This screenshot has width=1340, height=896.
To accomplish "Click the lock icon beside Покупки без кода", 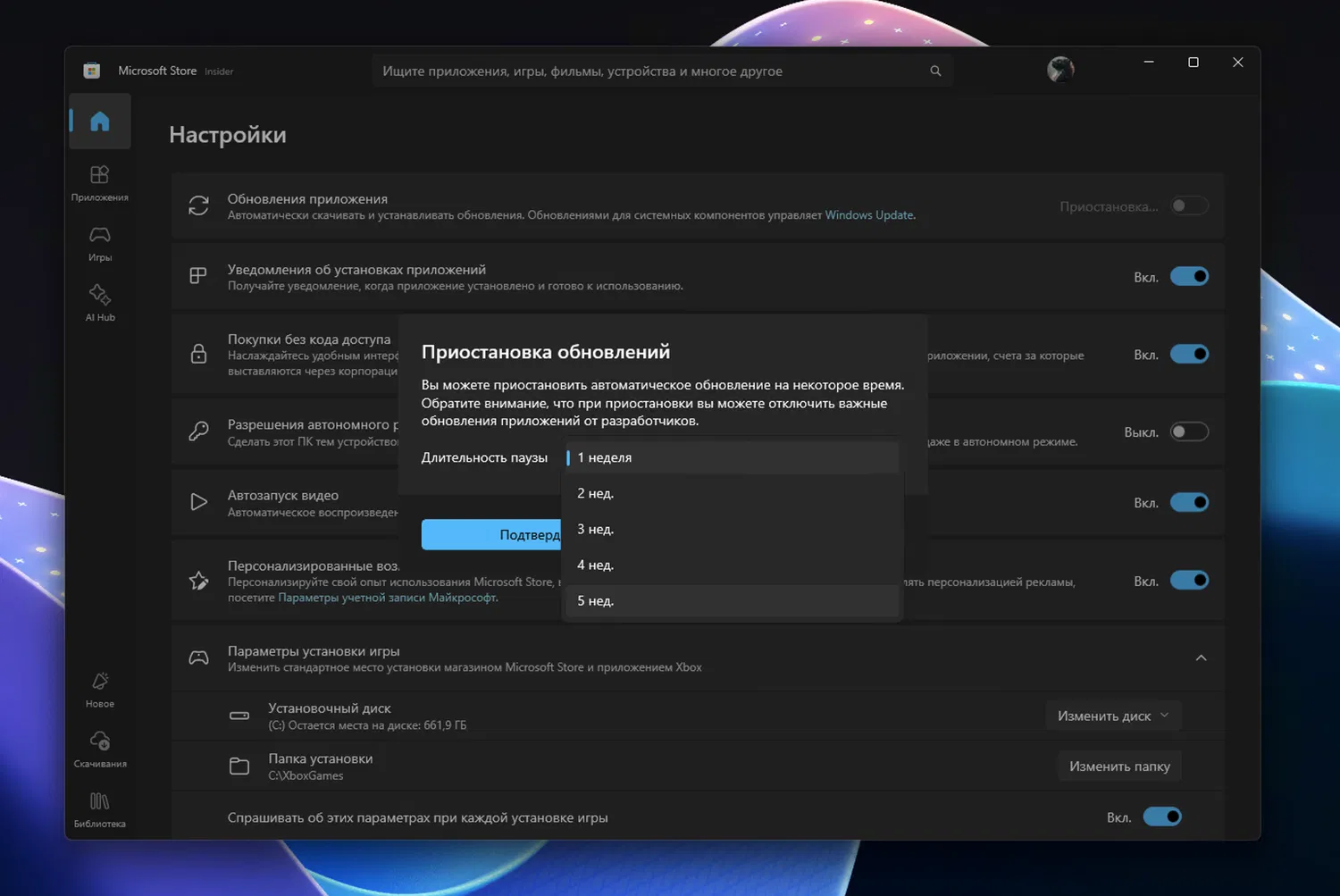I will pos(198,354).
